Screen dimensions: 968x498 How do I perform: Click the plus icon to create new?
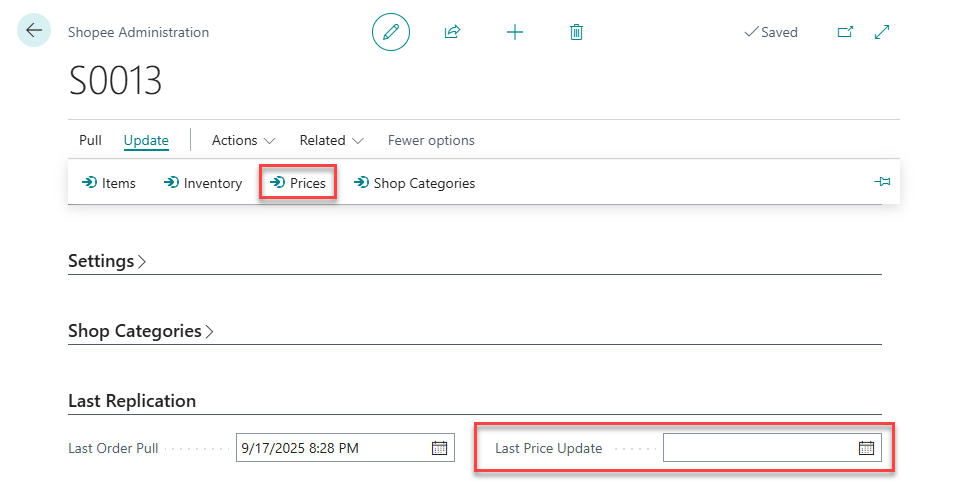point(515,32)
